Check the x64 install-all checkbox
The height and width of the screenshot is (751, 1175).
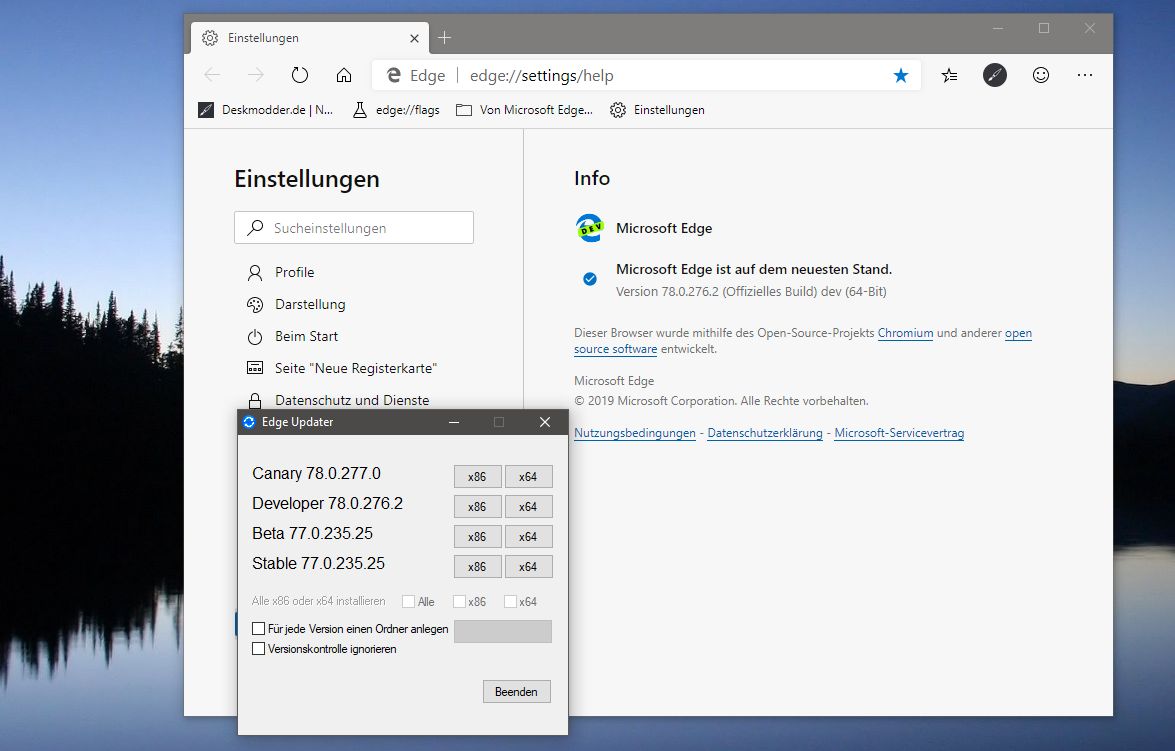510,601
